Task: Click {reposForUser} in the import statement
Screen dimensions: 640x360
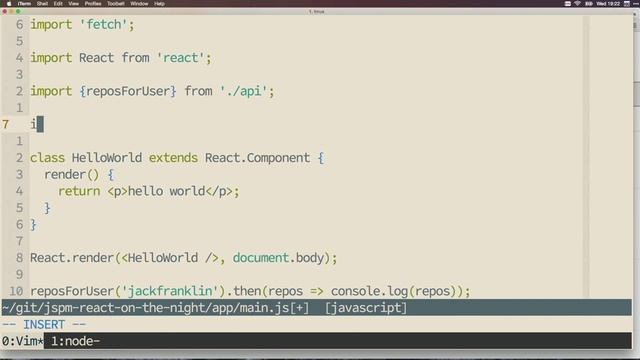Action: [128, 91]
